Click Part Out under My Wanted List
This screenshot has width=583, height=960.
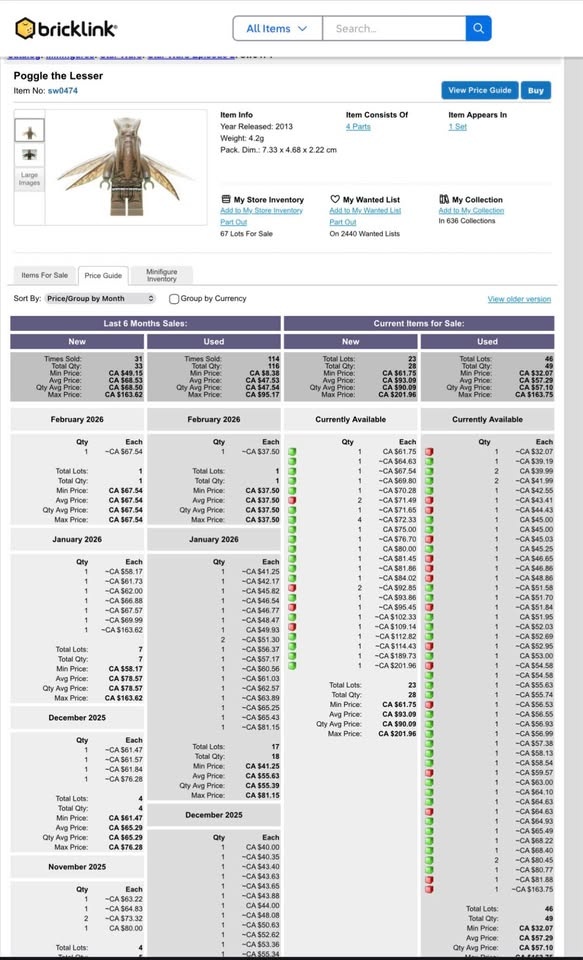pyautogui.click(x=342, y=222)
